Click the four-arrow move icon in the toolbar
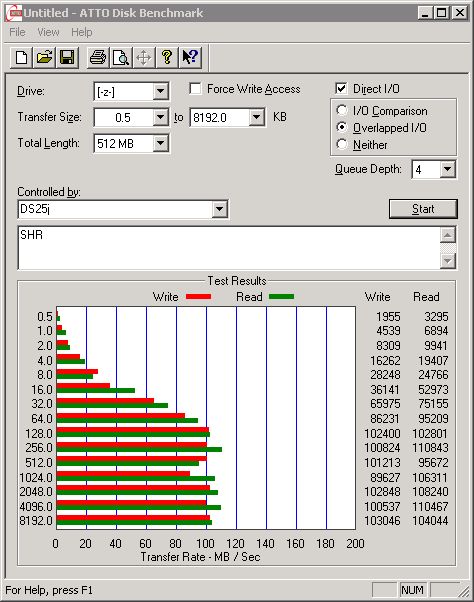The image size is (474, 602). (144, 58)
